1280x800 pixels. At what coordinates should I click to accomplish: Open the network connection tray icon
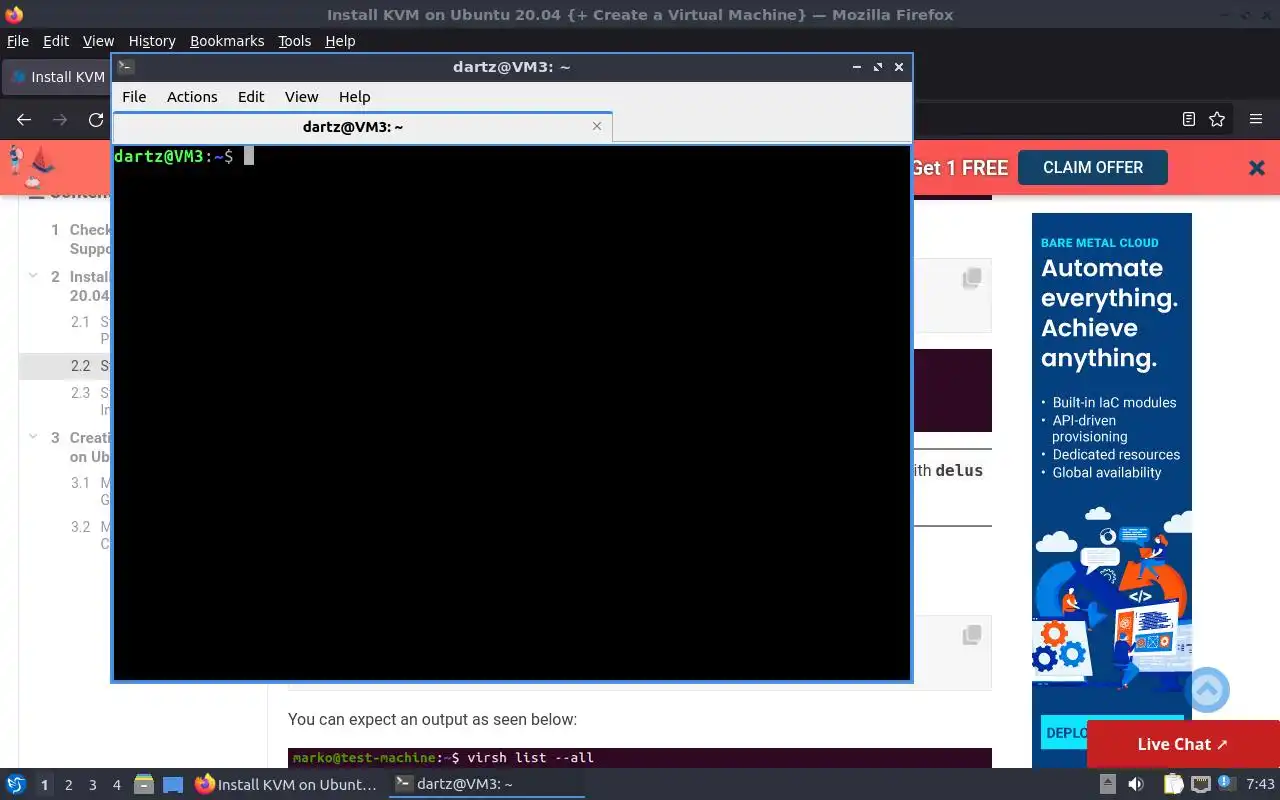[x=1200, y=784]
